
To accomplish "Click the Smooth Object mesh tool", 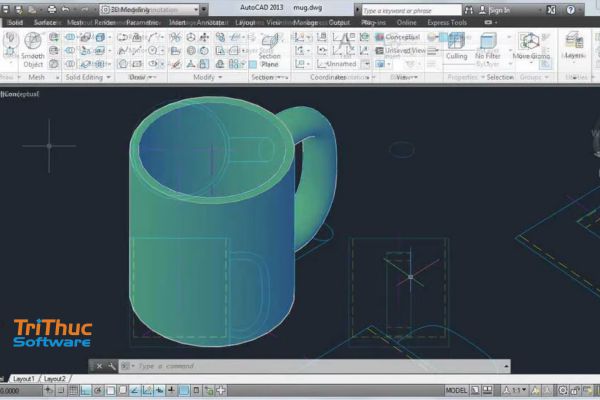I will [x=33, y=50].
